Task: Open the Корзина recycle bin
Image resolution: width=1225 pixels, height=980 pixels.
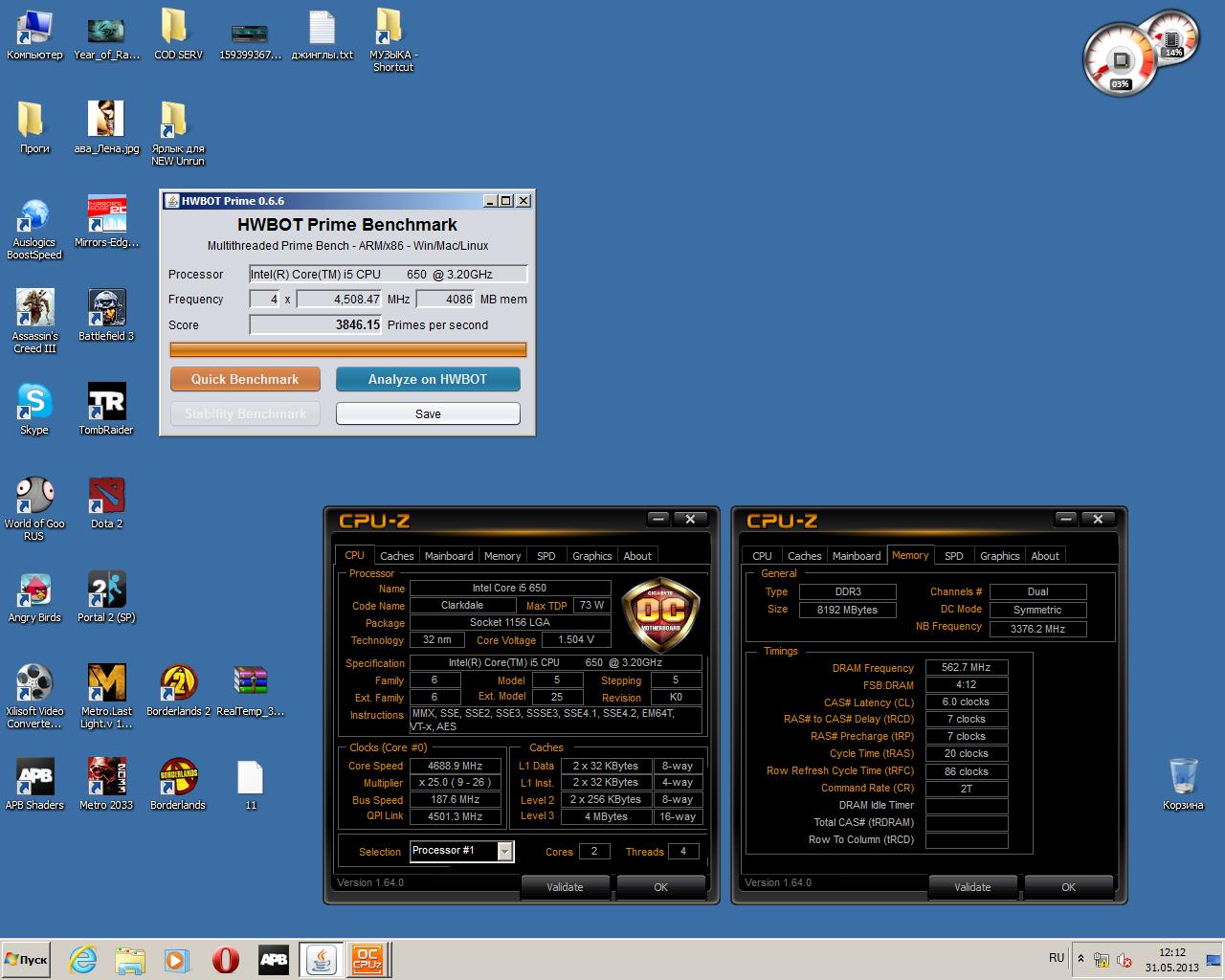Action: [1183, 785]
